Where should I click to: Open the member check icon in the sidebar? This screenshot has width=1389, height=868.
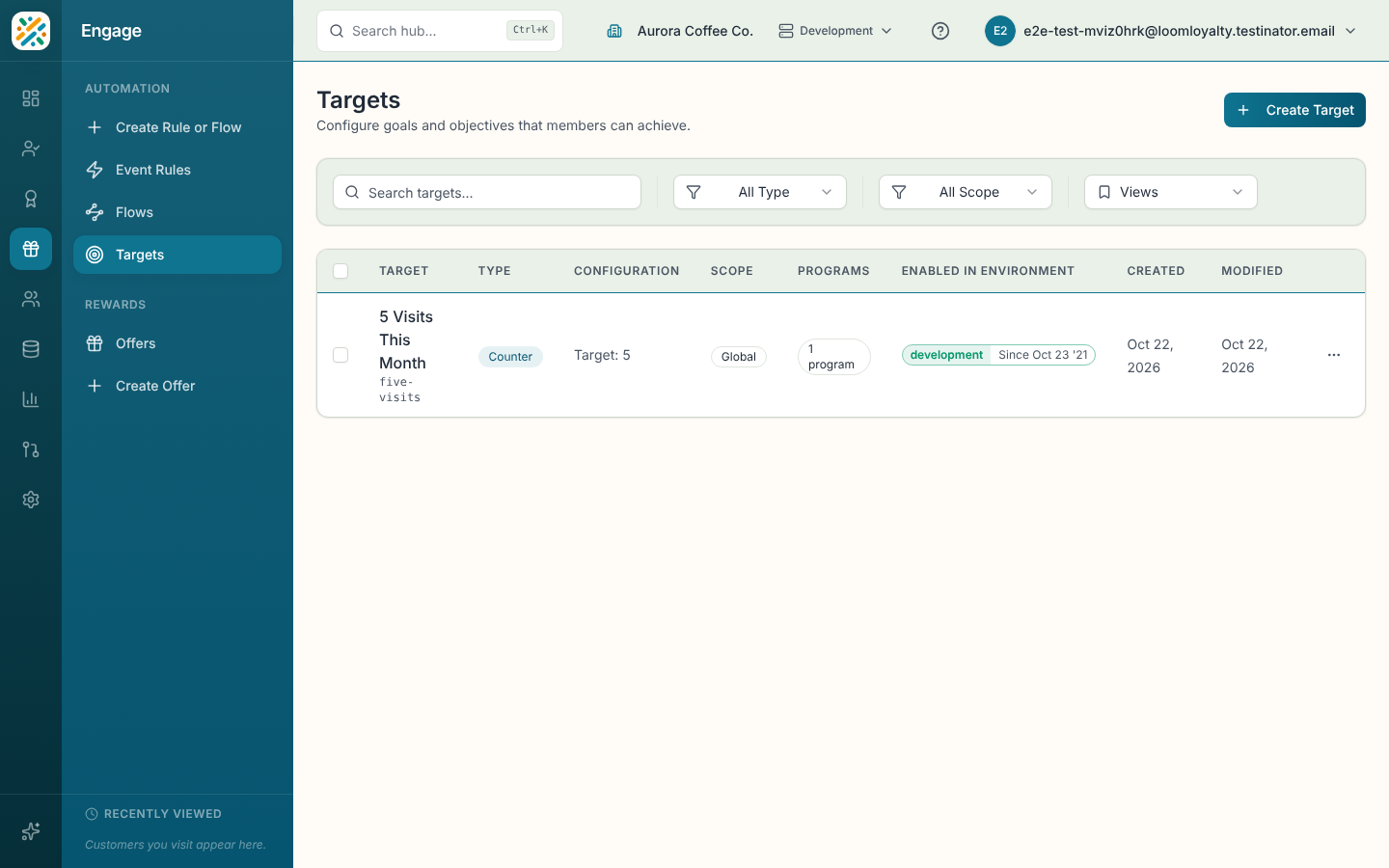tap(31, 149)
